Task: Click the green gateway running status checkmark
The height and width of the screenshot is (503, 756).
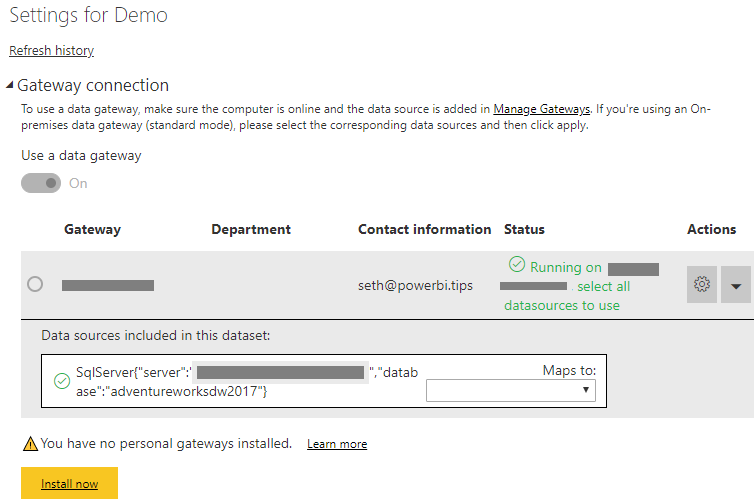Action: (x=517, y=265)
